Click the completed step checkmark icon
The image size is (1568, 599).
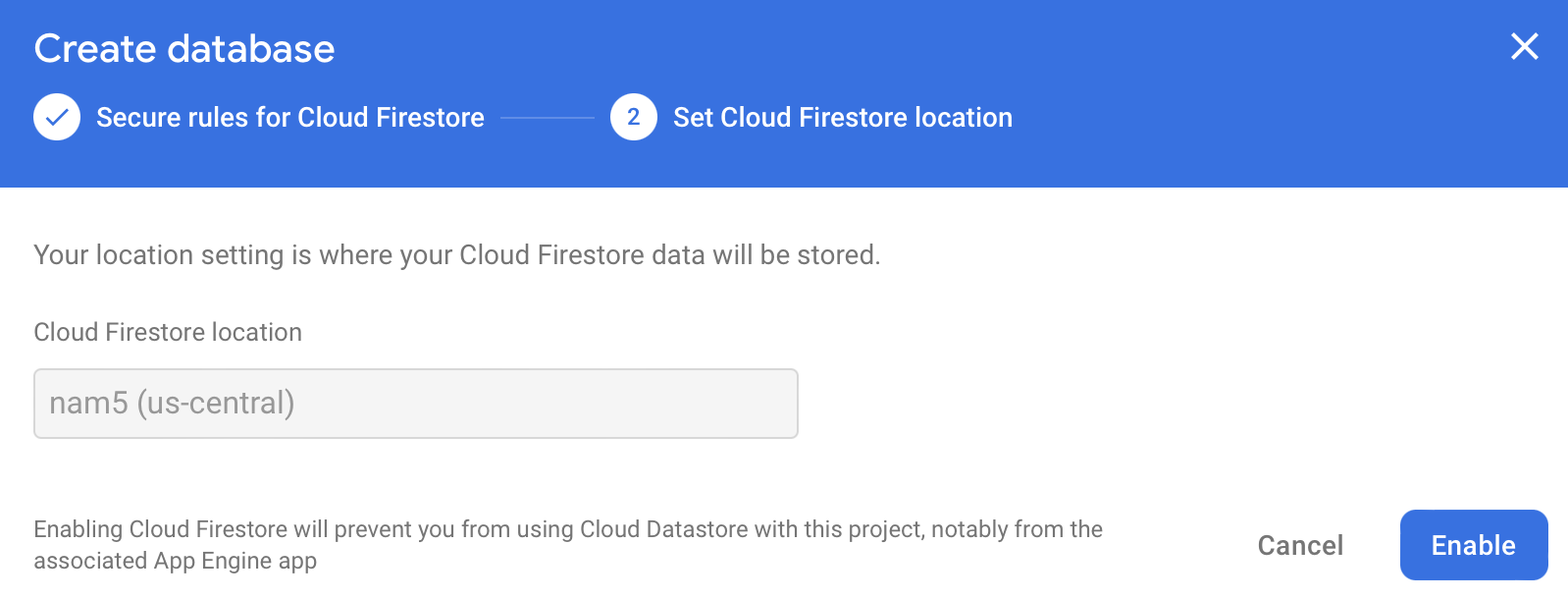[x=57, y=117]
